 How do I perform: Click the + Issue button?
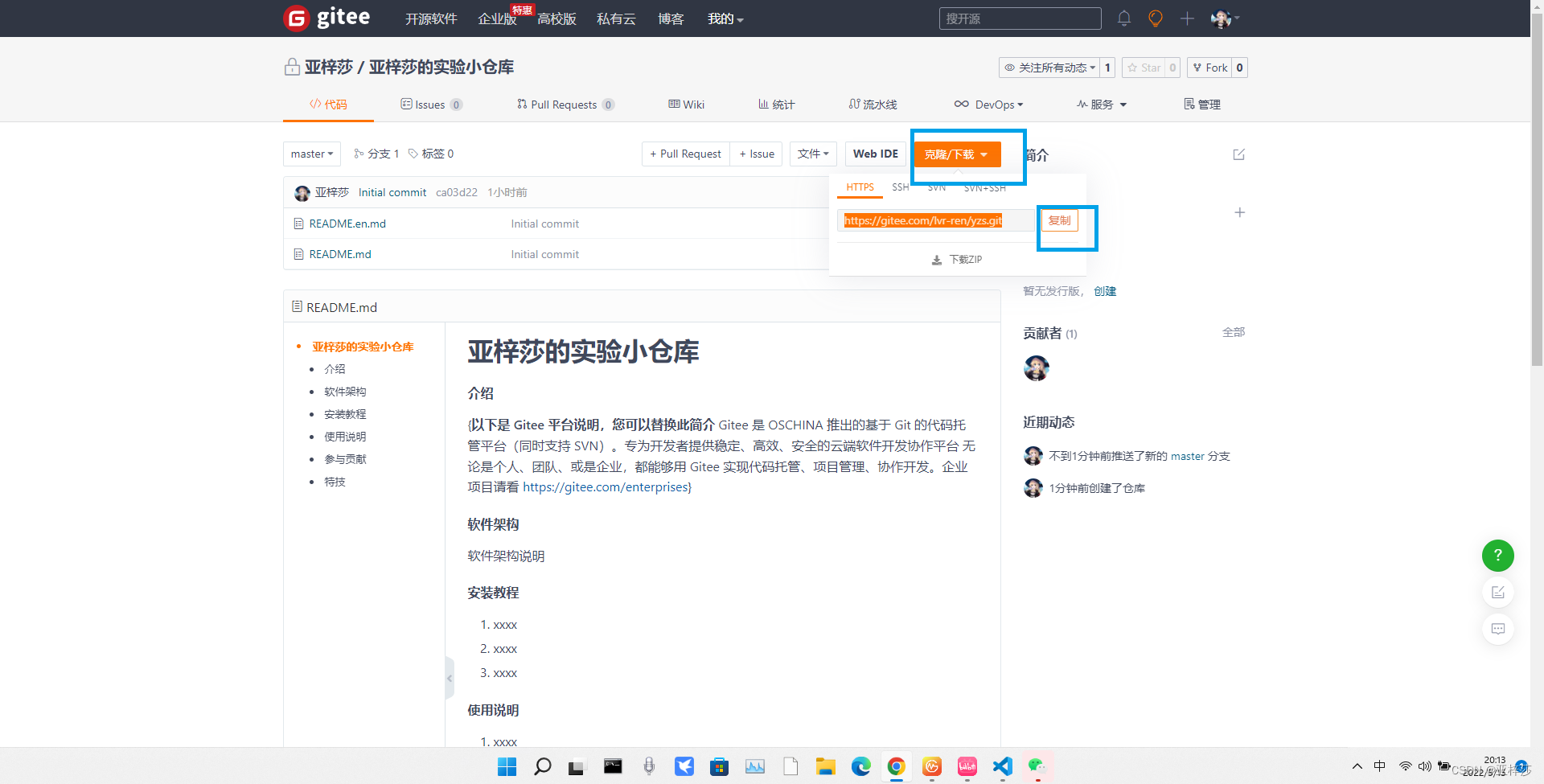pos(757,154)
